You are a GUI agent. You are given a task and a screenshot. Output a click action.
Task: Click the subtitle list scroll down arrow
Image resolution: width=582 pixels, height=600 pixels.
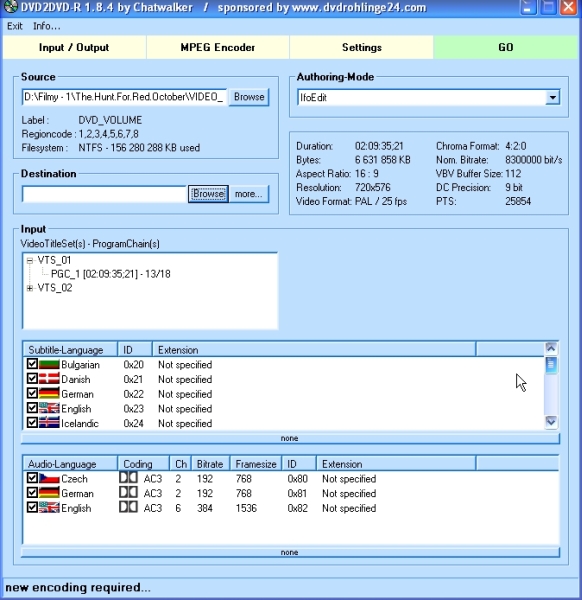point(551,422)
